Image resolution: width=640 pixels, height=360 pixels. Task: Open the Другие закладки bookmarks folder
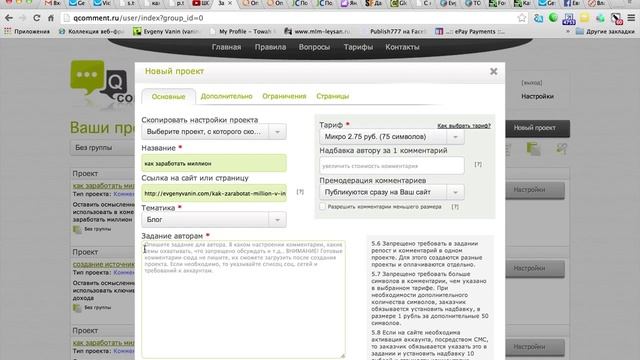605,31
